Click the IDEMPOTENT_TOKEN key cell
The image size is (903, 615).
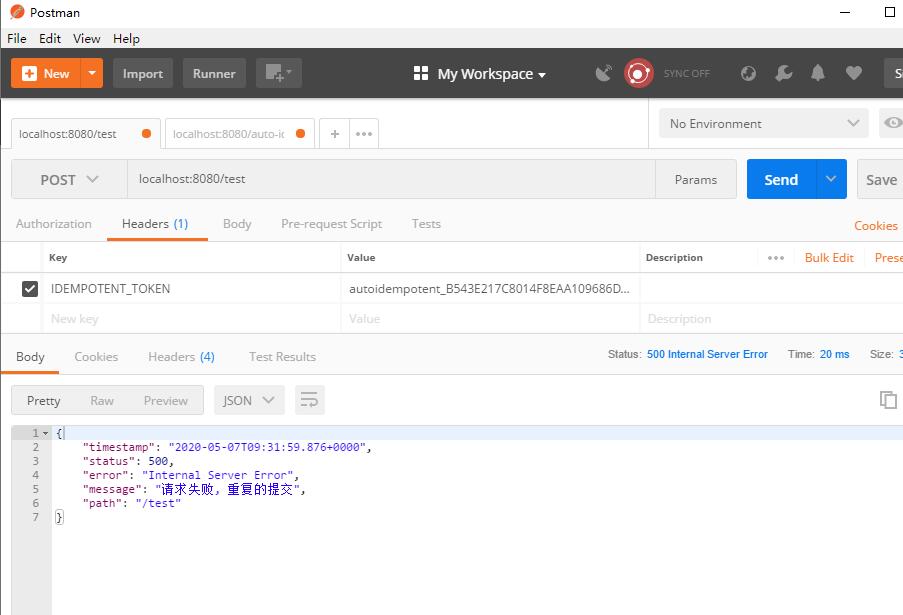(191, 288)
